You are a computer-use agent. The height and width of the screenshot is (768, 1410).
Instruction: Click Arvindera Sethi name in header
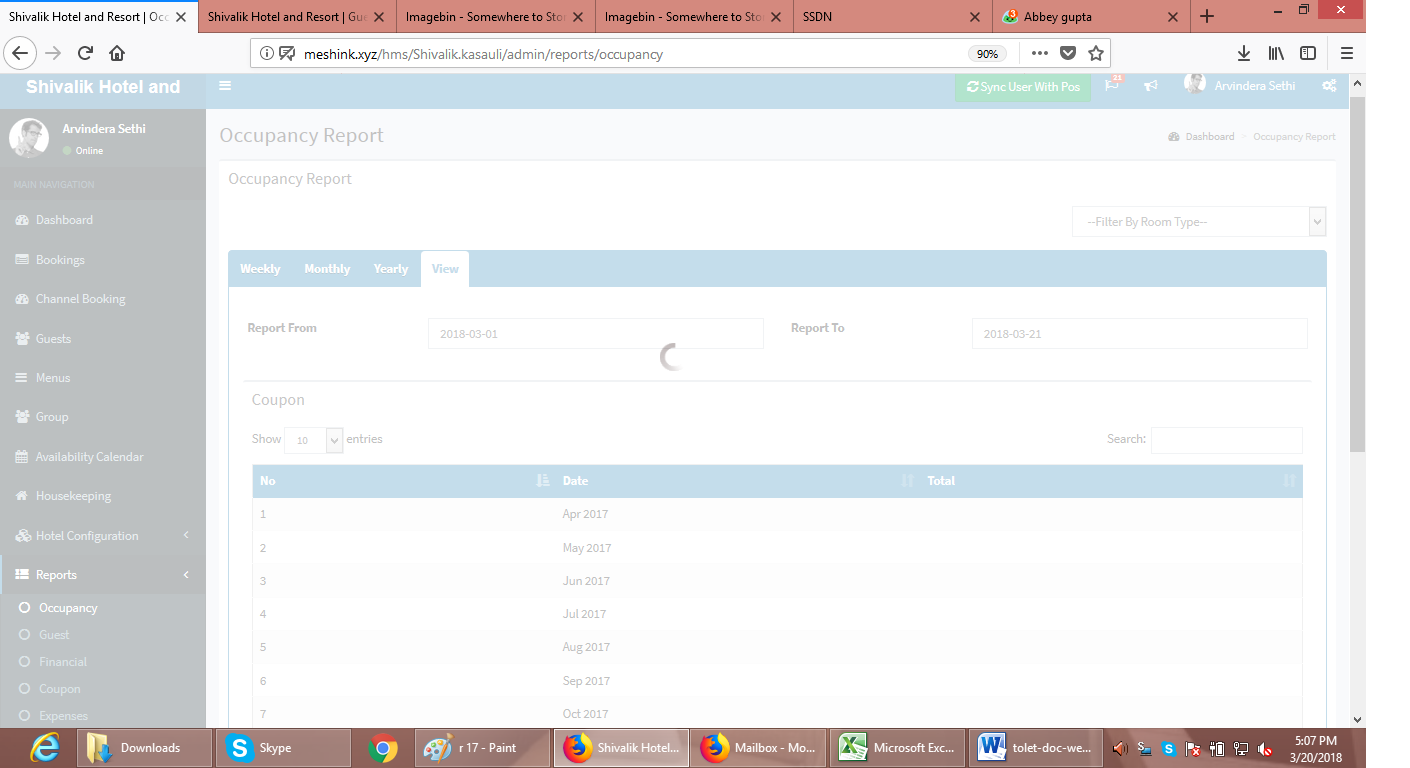tap(1255, 86)
